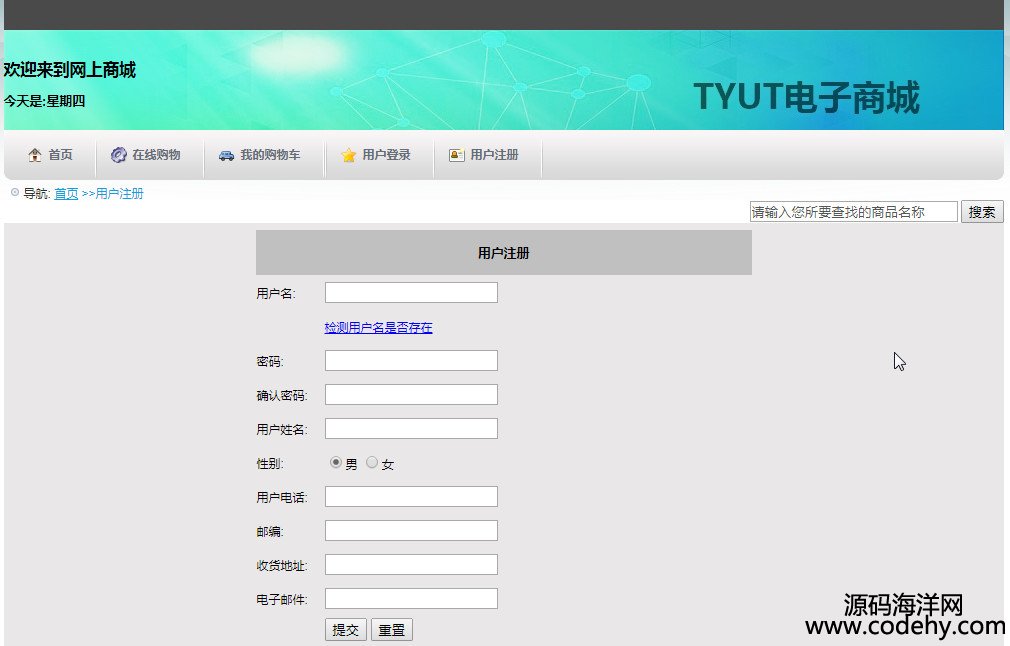Click into the 收货地址 field
Image resolution: width=1010 pixels, height=646 pixels.
pos(411,565)
